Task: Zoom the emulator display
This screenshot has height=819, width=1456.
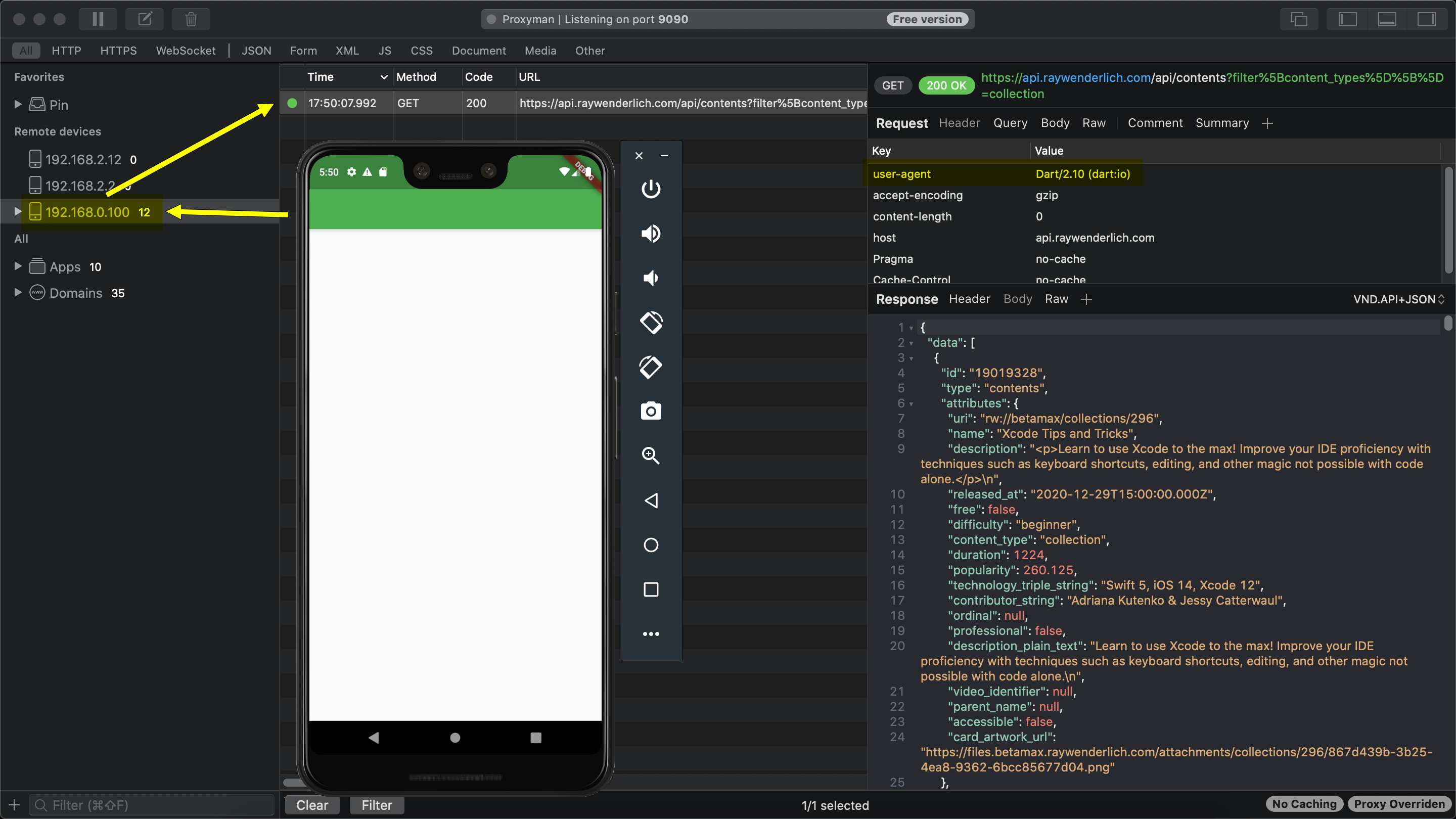Action: (651, 456)
